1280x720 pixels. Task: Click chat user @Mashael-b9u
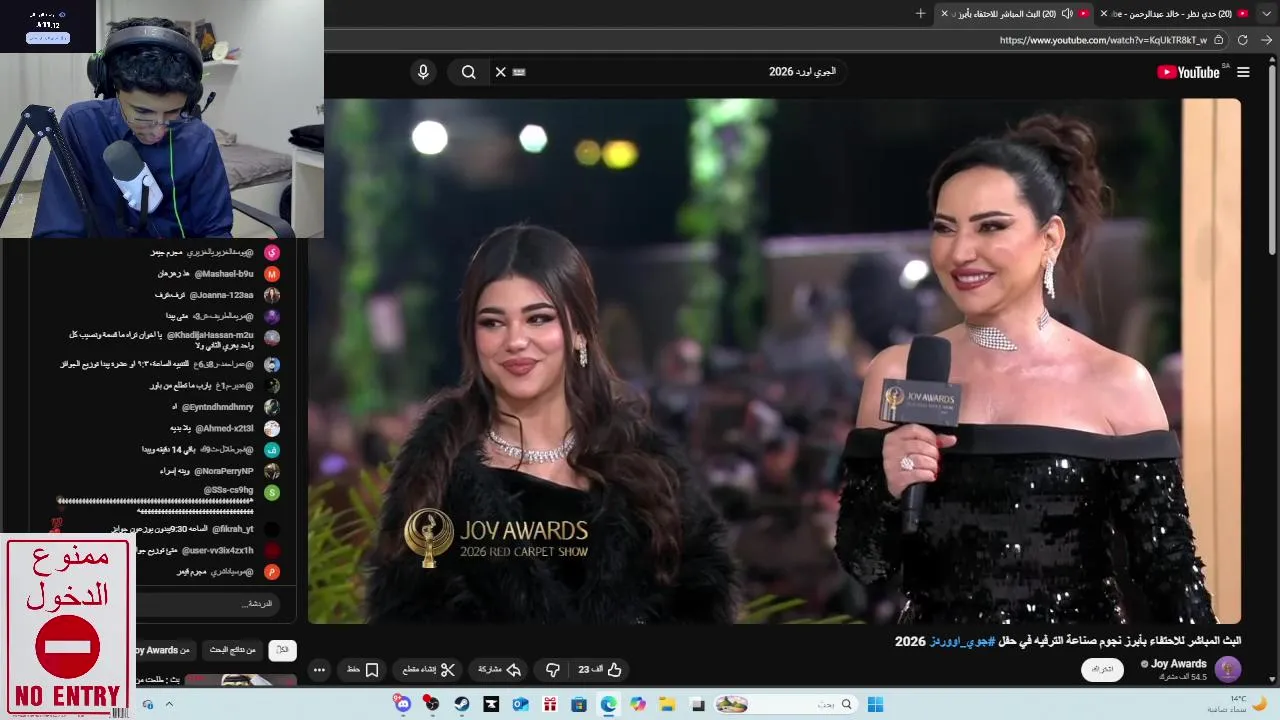click(224, 274)
